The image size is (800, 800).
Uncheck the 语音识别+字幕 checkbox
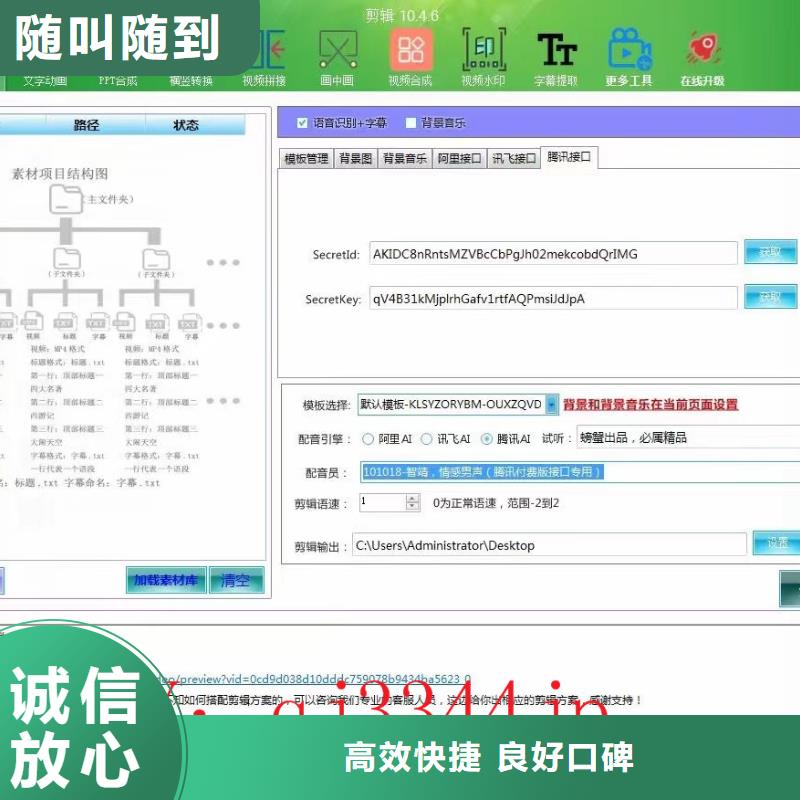(302, 123)
